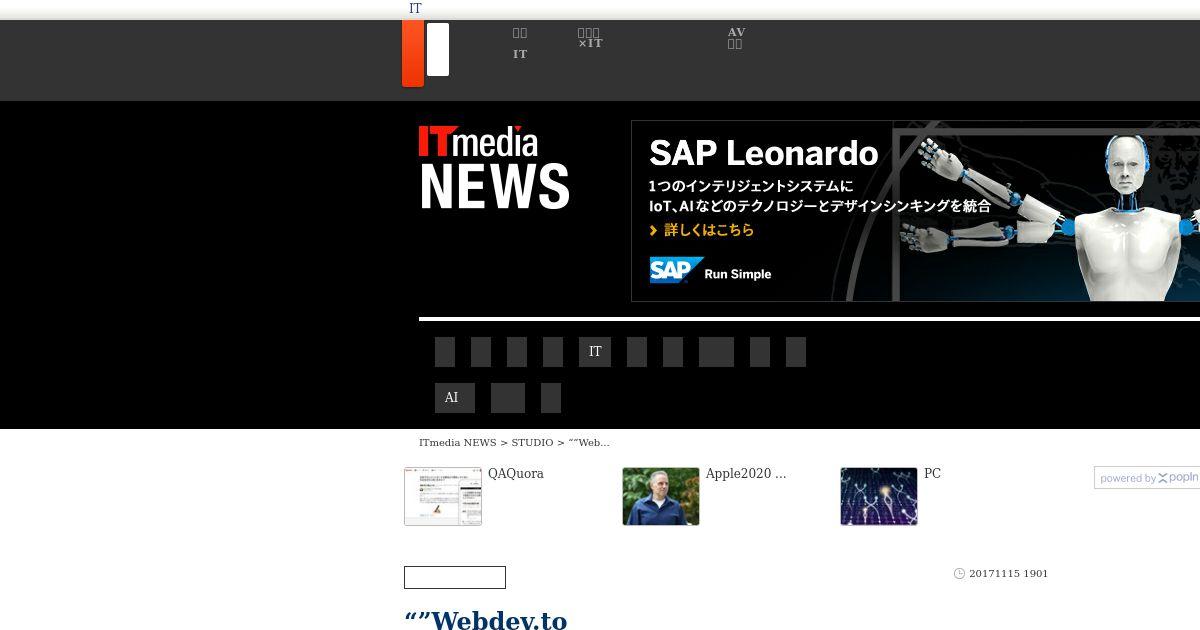Open the QAQuora article thumbnail
Screen dimensions: 1200x630
443,496
